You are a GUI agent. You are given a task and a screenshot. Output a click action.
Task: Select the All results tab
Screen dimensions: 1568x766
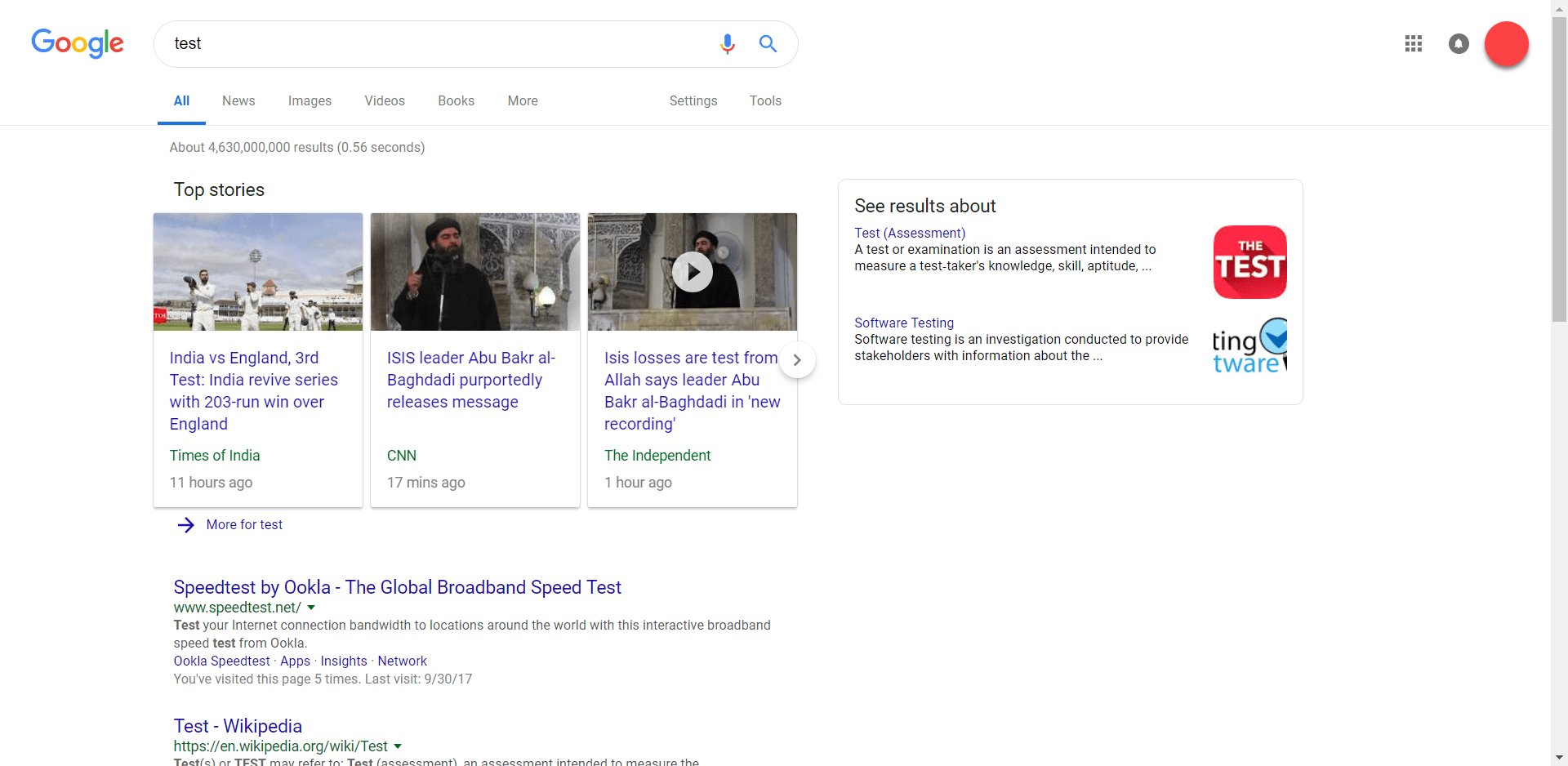pos(181,100)
